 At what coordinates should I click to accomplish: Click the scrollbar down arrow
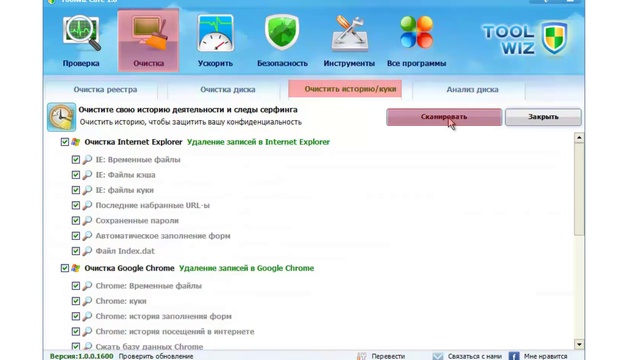coord(579,344)
